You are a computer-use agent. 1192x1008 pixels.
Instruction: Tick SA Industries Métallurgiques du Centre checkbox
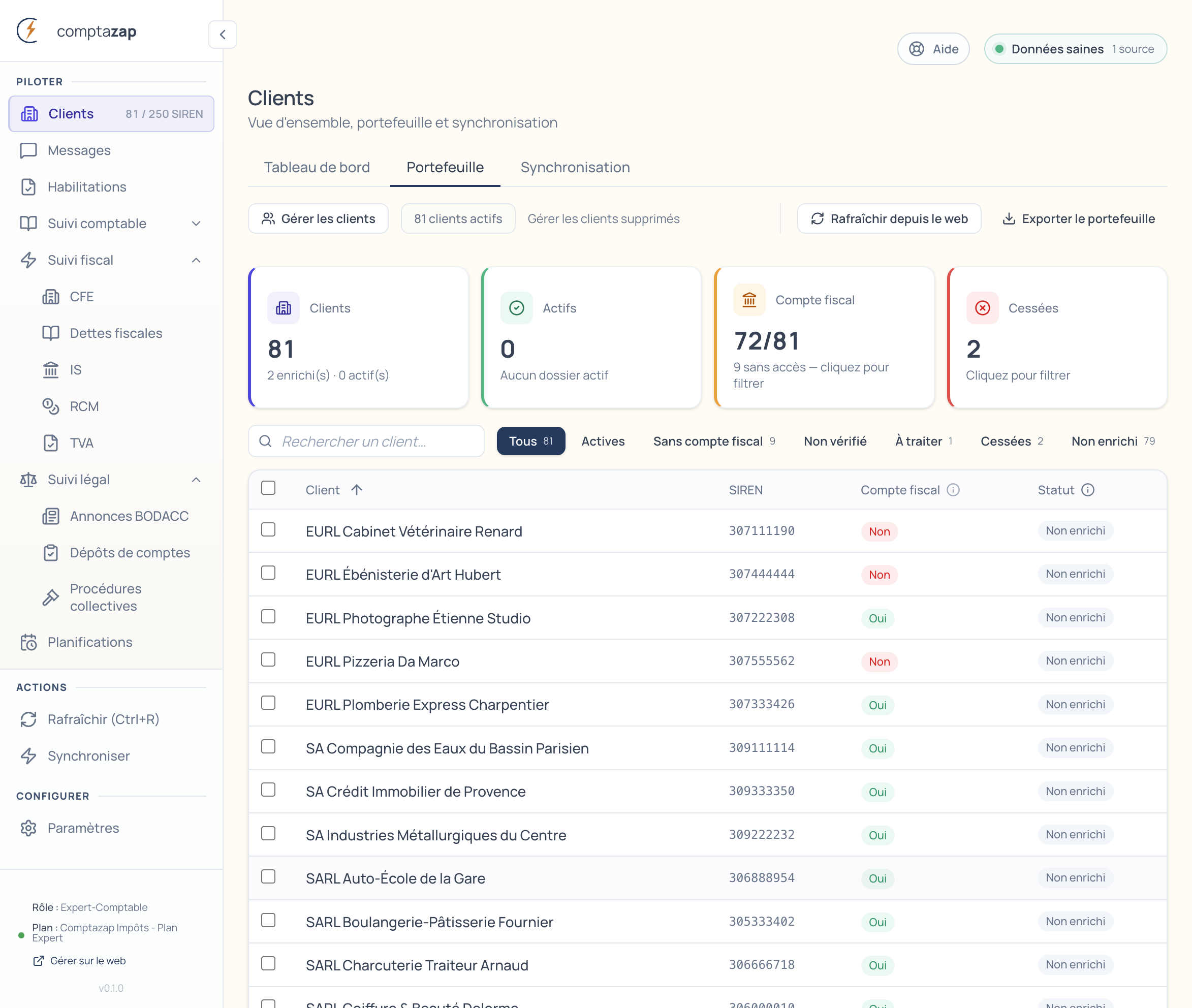[x=268, y=833]
